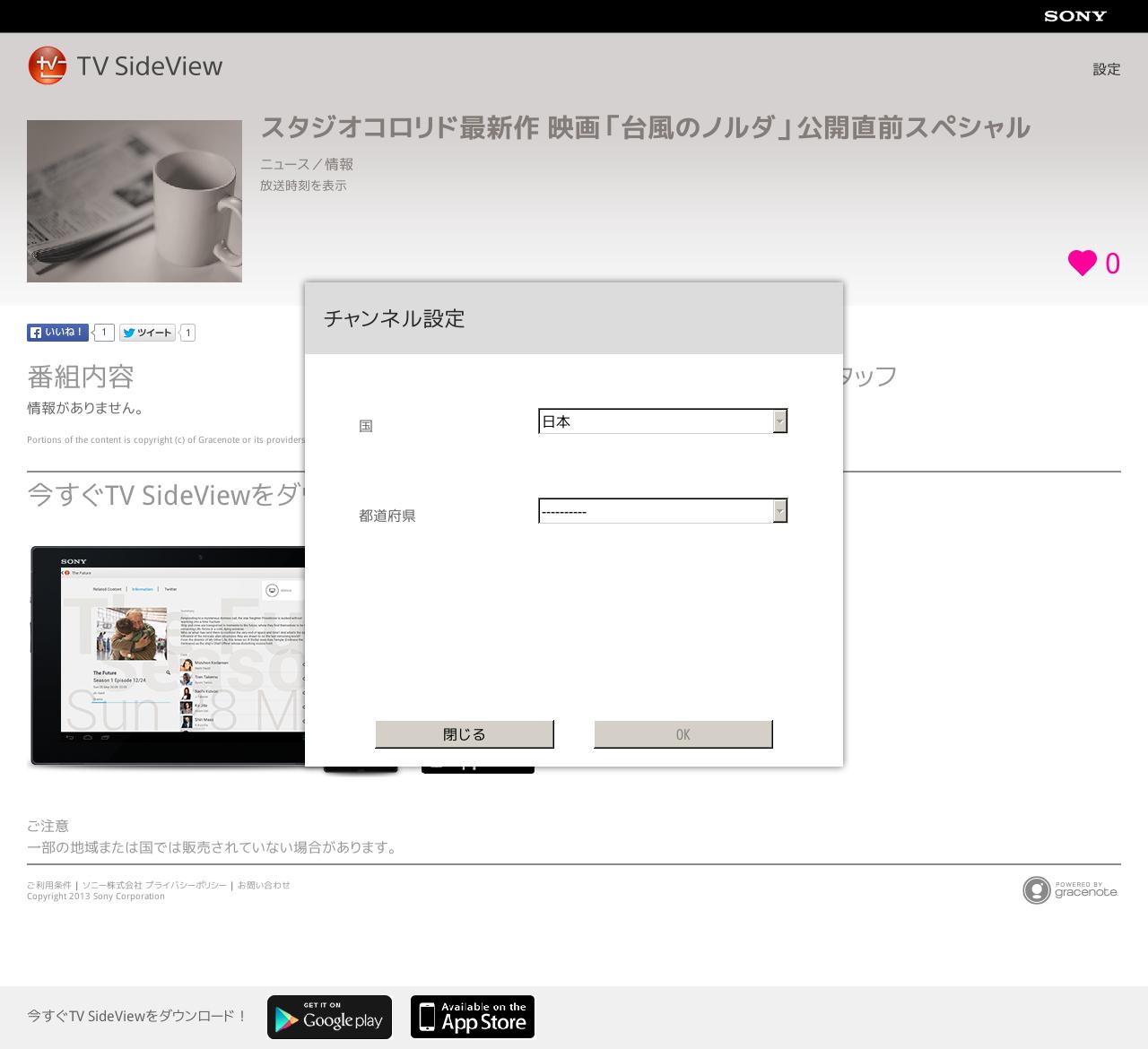1148x1049 pixels.
Task: Open the Google Play badge in footer
Action: pos(329,1017)
